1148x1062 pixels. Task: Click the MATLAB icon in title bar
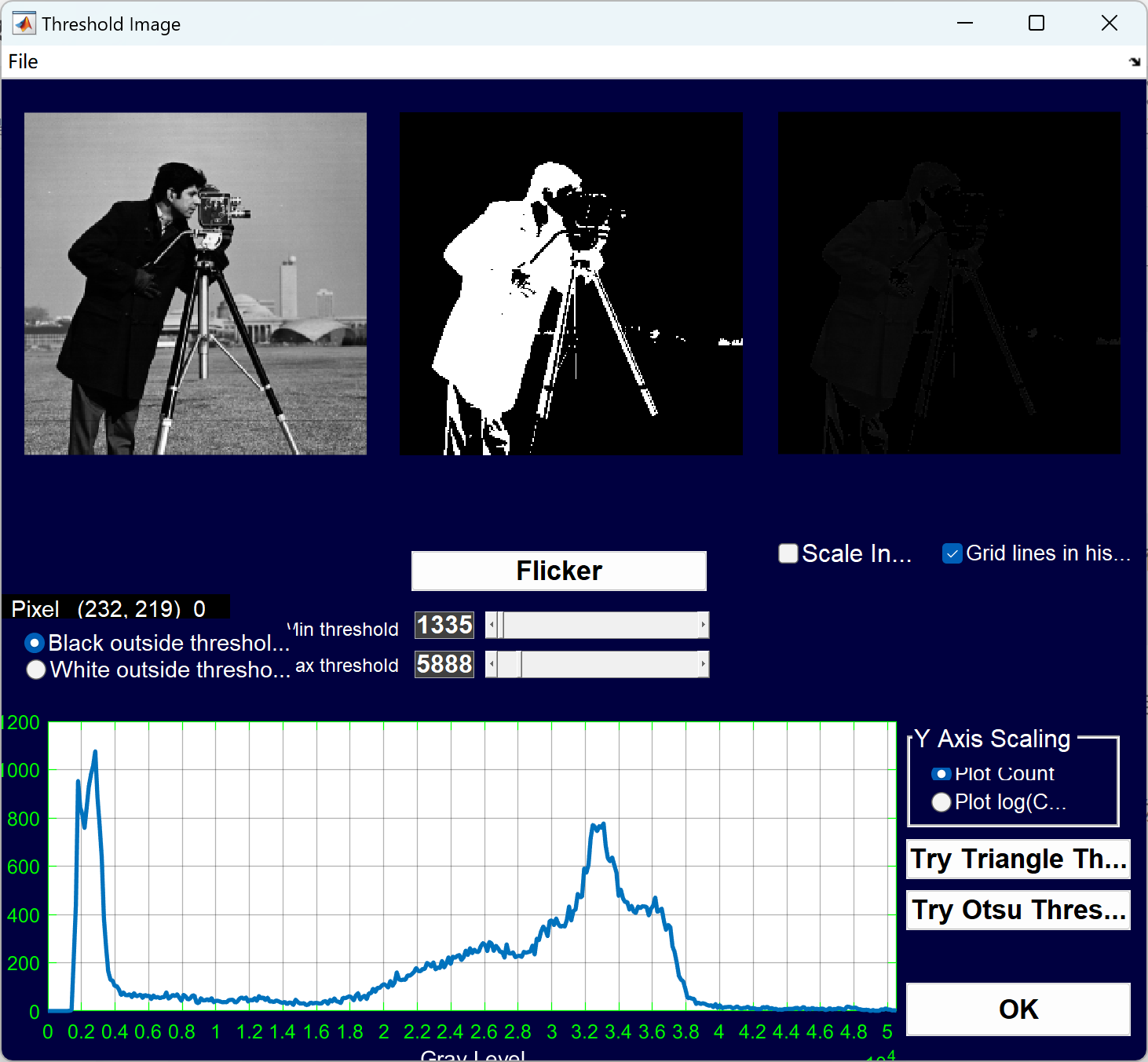pyautogui.click(x=24, y=24)
